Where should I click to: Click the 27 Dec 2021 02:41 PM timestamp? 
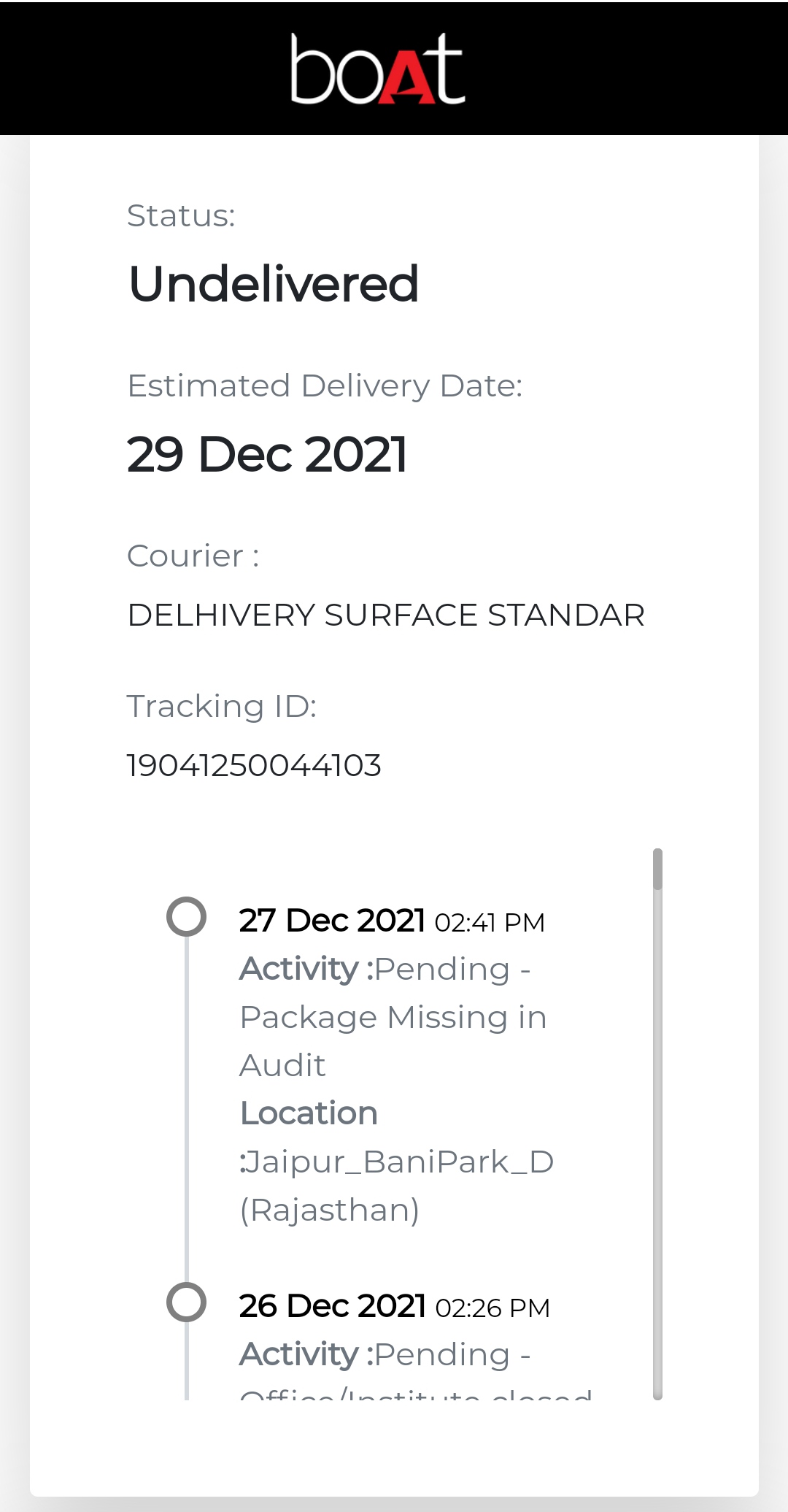click(392, 921)
